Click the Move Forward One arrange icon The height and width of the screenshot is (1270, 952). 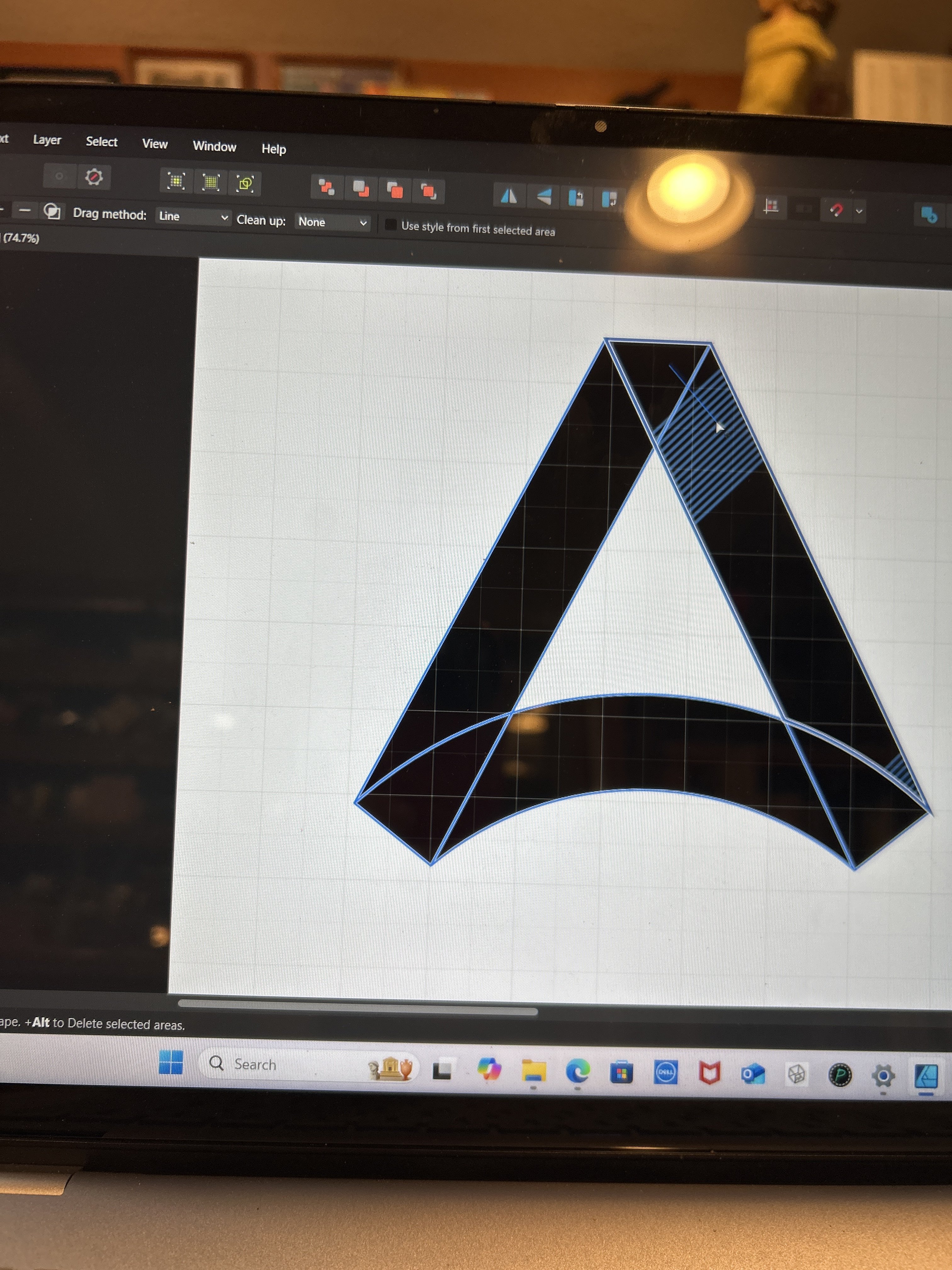(395, 190)
